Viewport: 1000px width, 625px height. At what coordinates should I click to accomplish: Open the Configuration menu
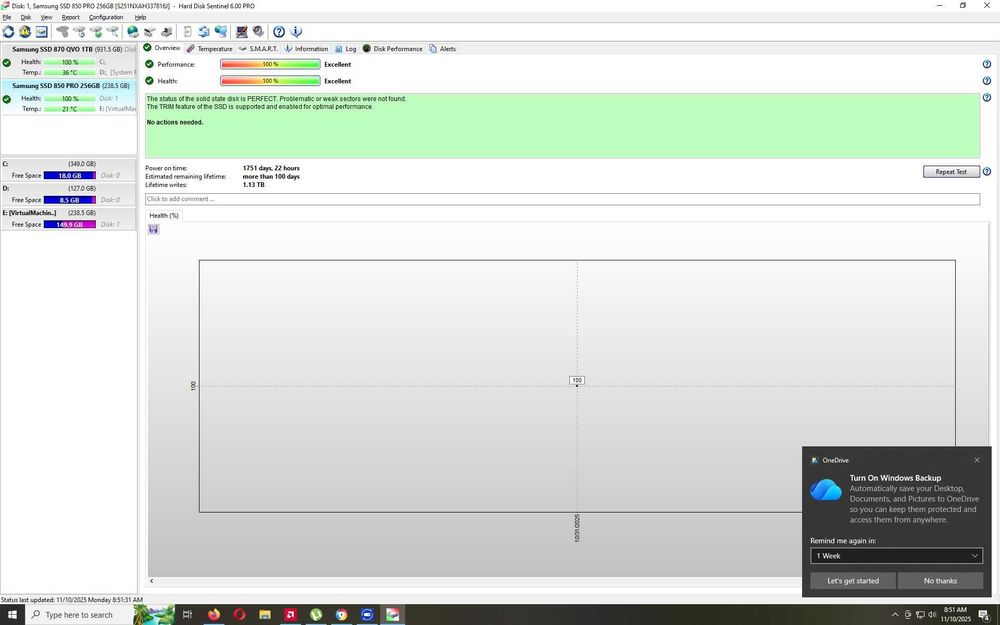pos(106,17)
